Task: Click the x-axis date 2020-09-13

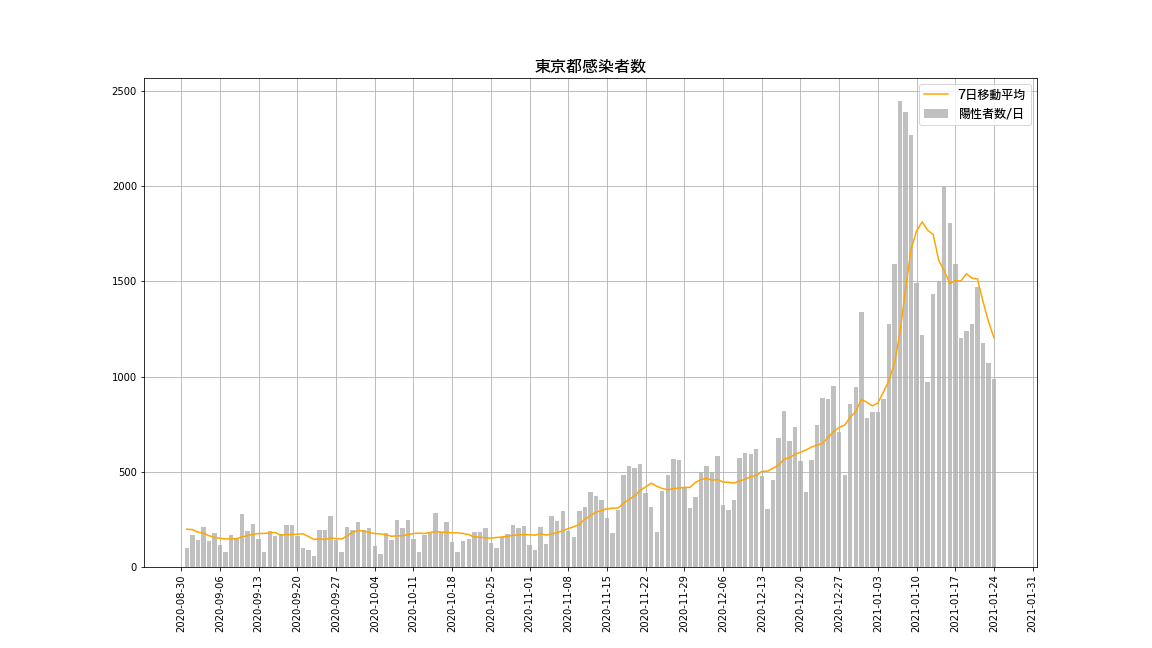Action: pos(258,604)
